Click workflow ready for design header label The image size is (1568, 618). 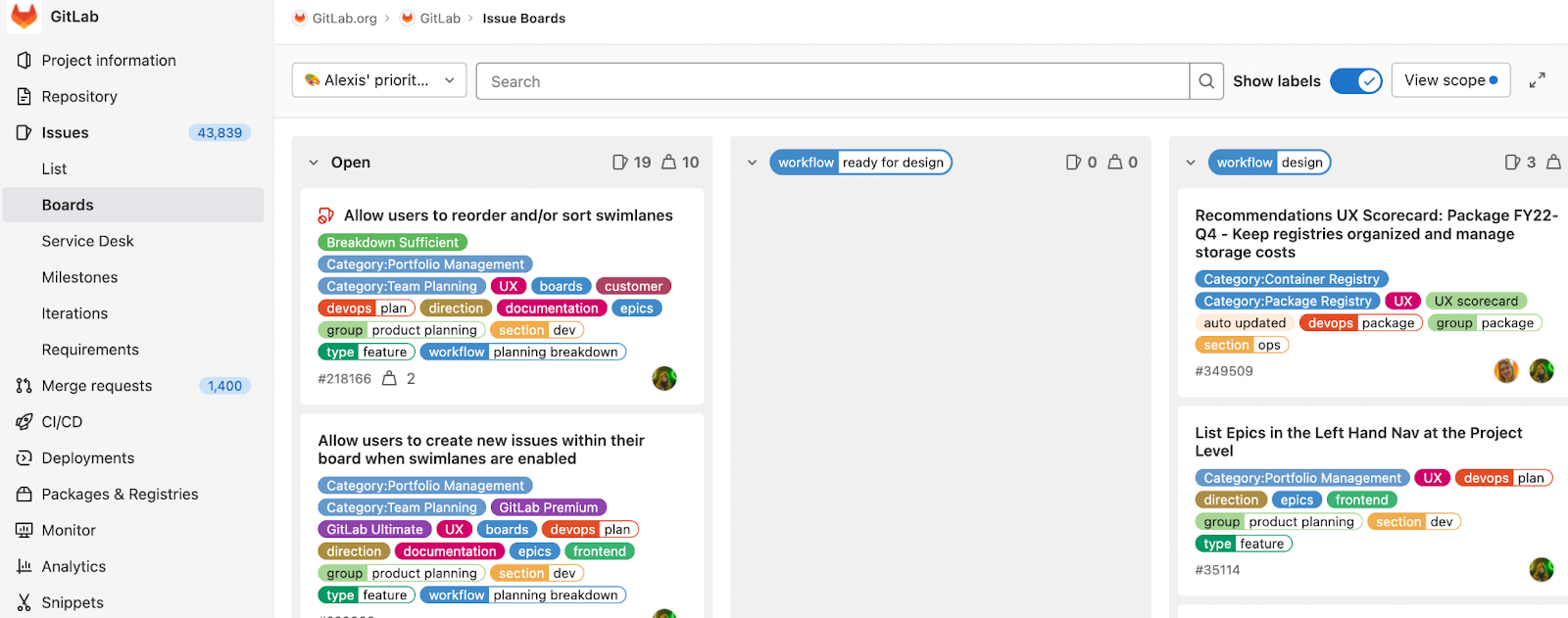[860, 163]
